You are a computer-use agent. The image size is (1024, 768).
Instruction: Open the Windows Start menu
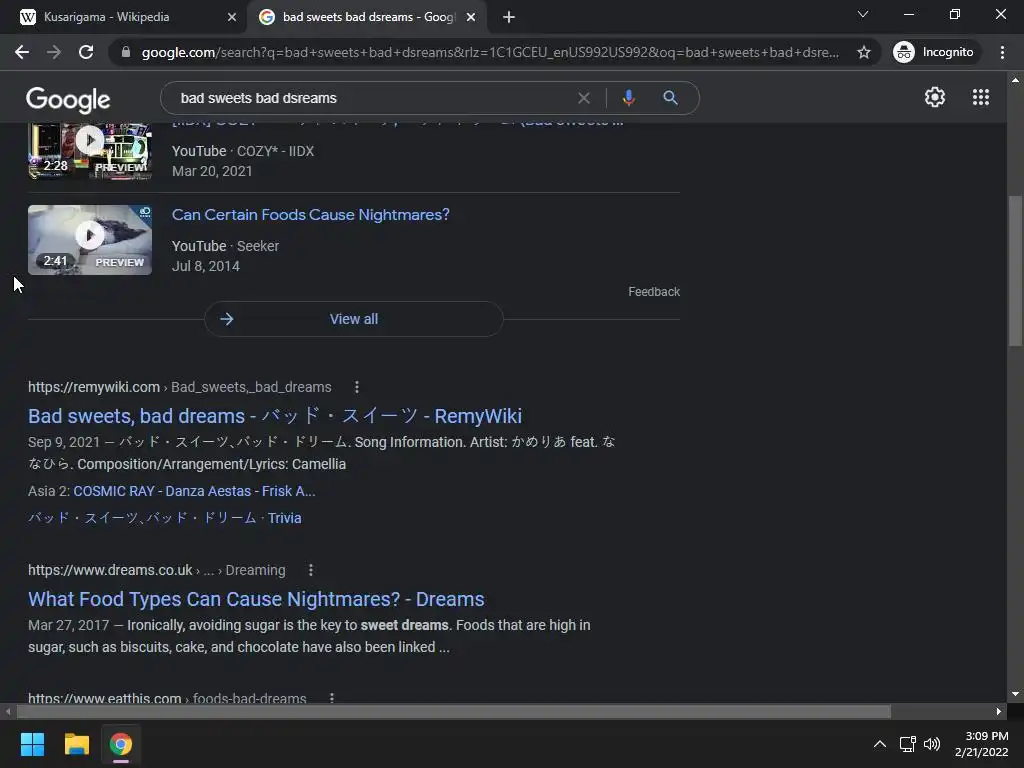coord(32,744)
